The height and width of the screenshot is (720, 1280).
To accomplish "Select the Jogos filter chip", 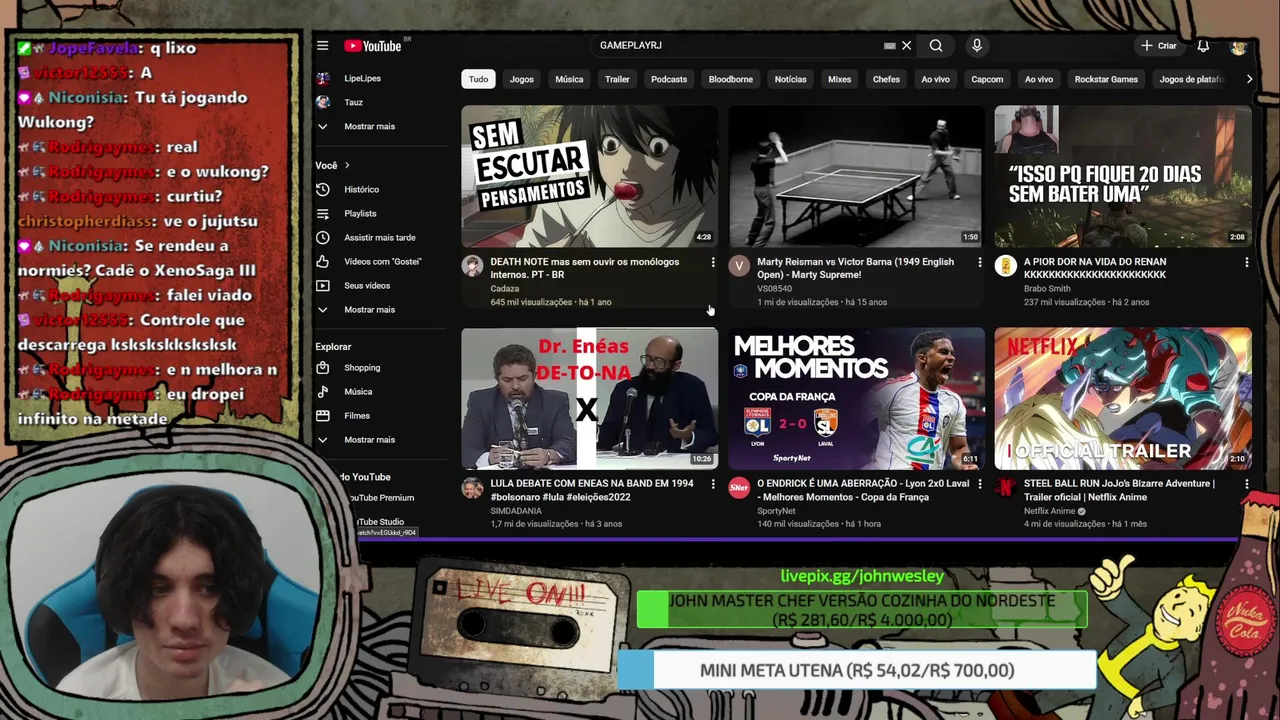I will point(522,79).
